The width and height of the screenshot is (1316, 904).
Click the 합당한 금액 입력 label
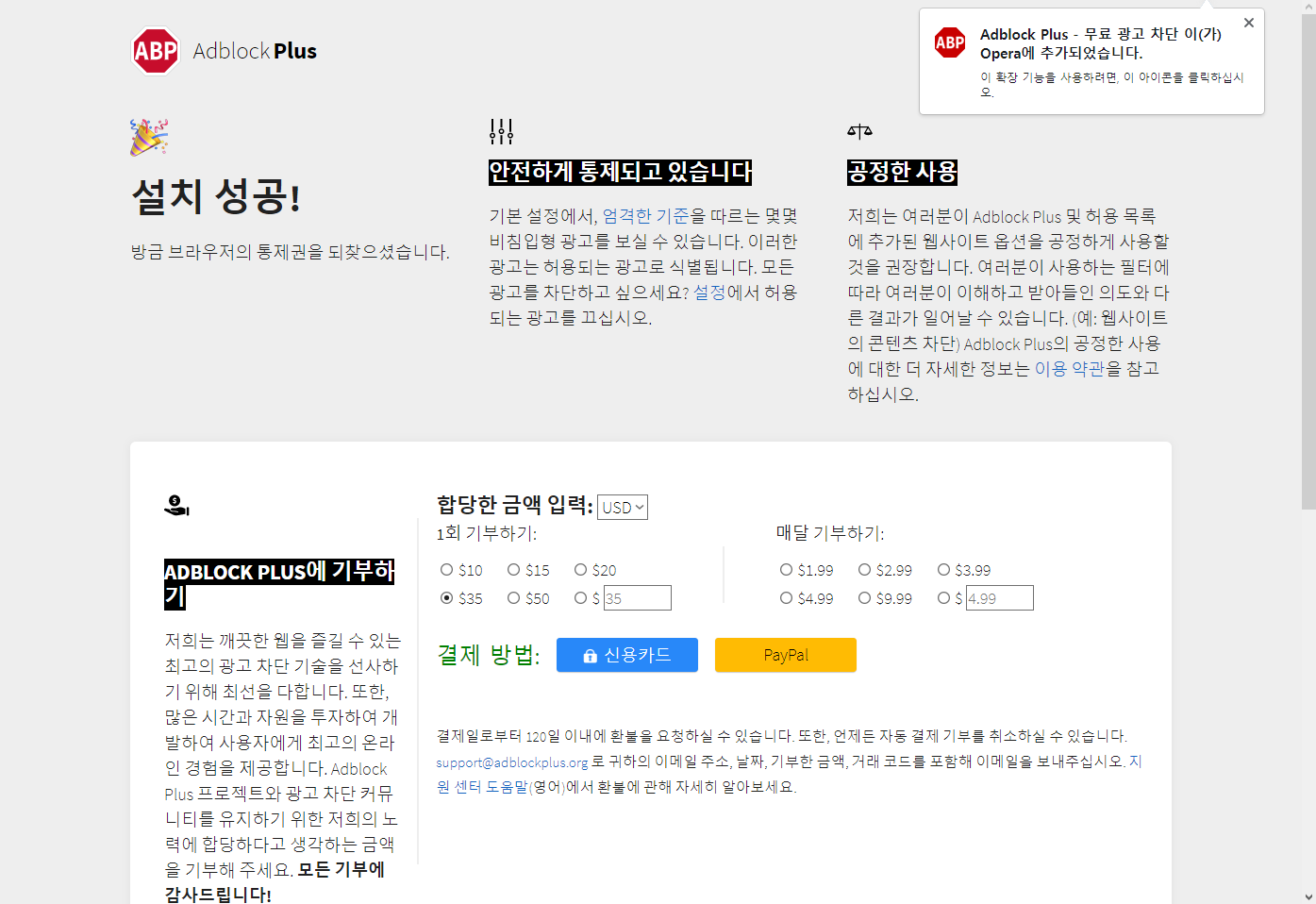tap(515, 506)
